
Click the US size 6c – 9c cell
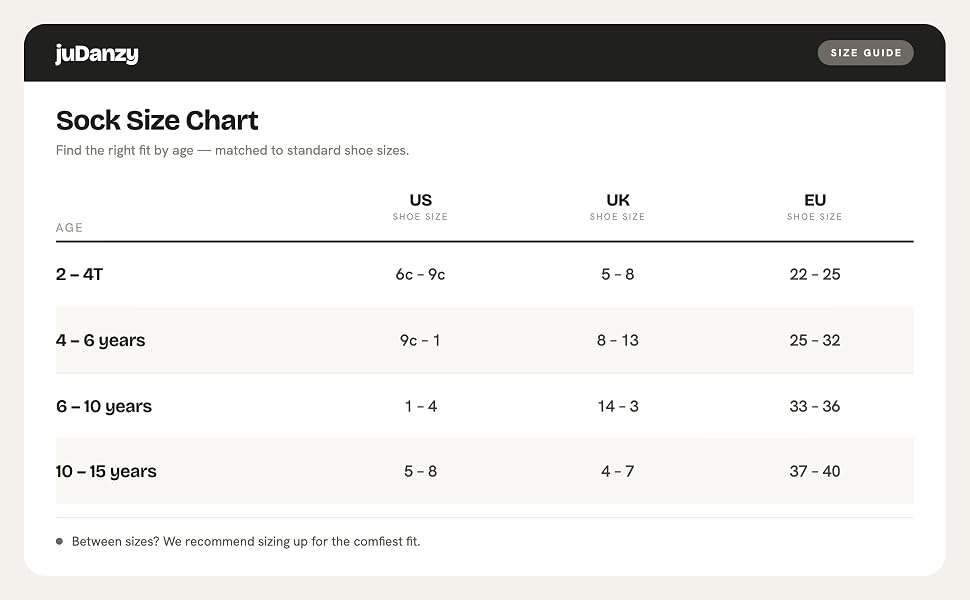pyautogui.click(x=420, y=274)
